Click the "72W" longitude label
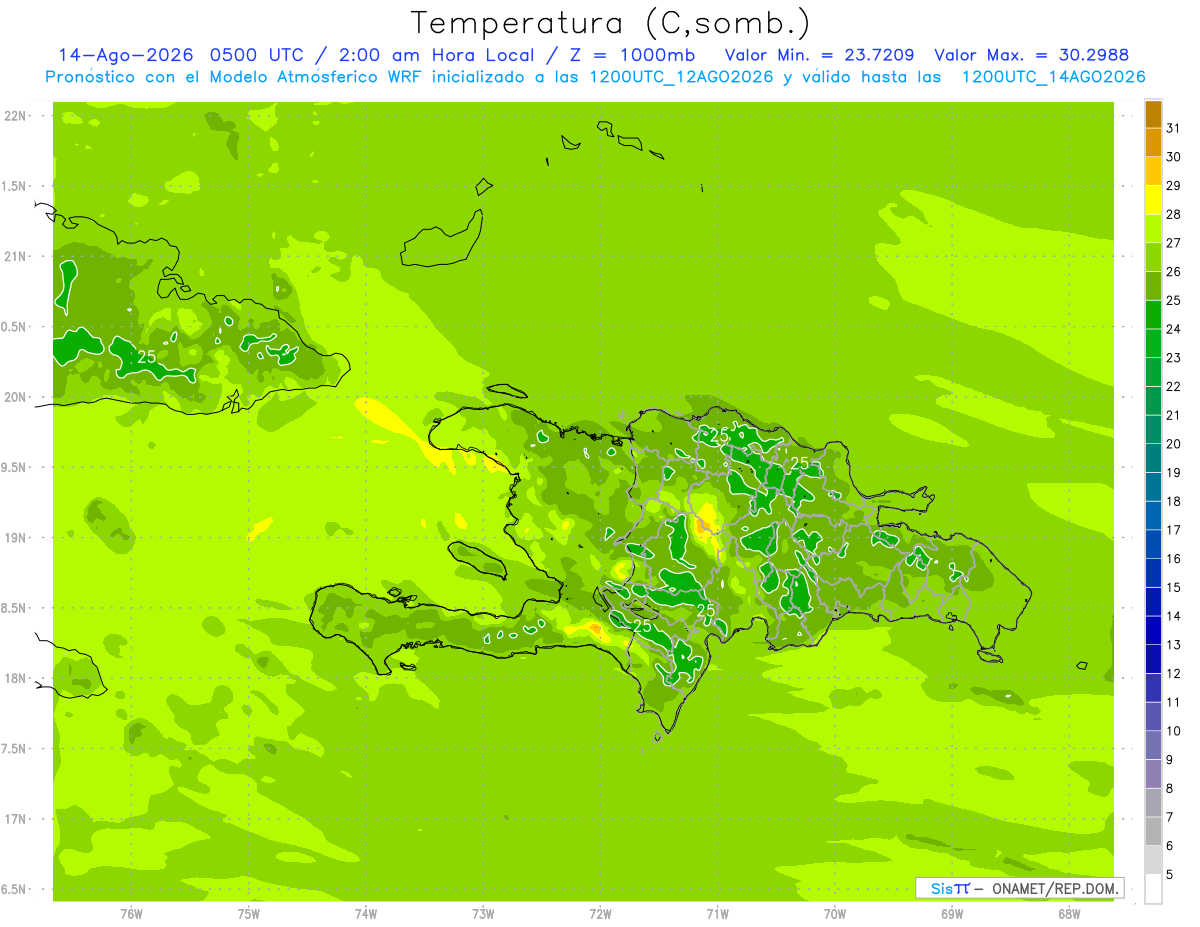The image size is (1200, 927). click(600, 913)
